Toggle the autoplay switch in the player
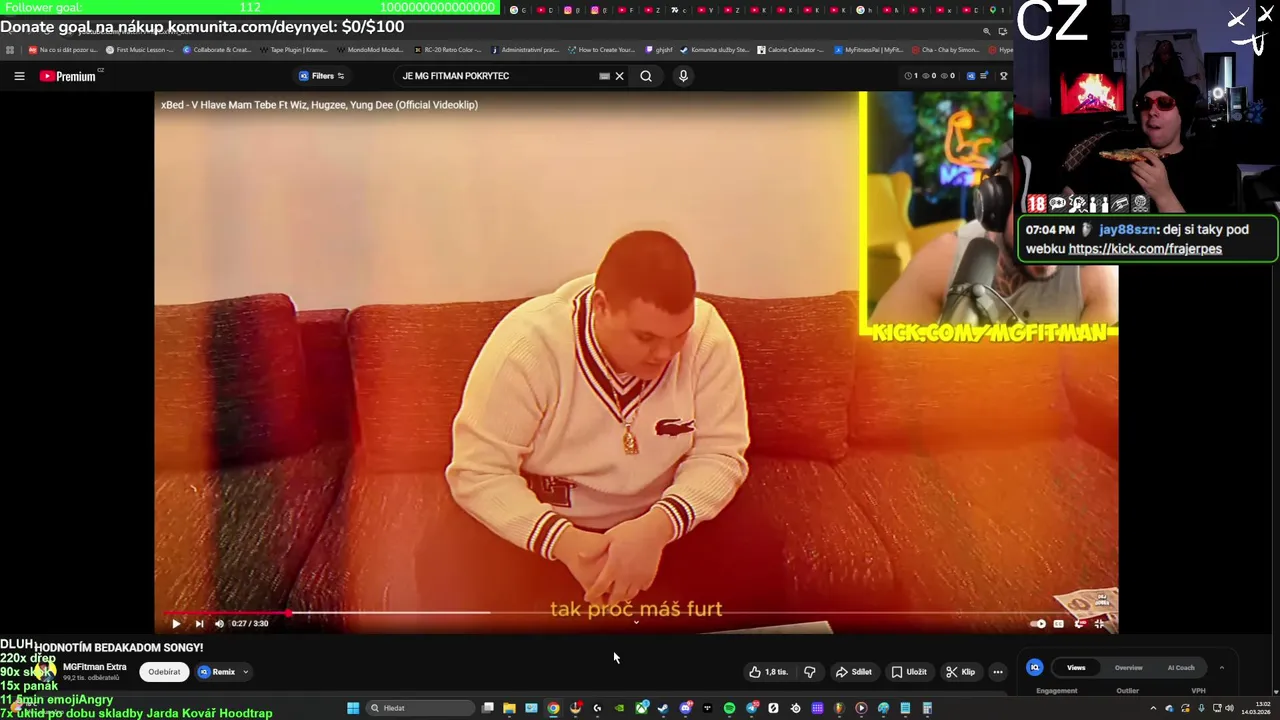The image size is (1280, 720). [x=1037, y=624]
